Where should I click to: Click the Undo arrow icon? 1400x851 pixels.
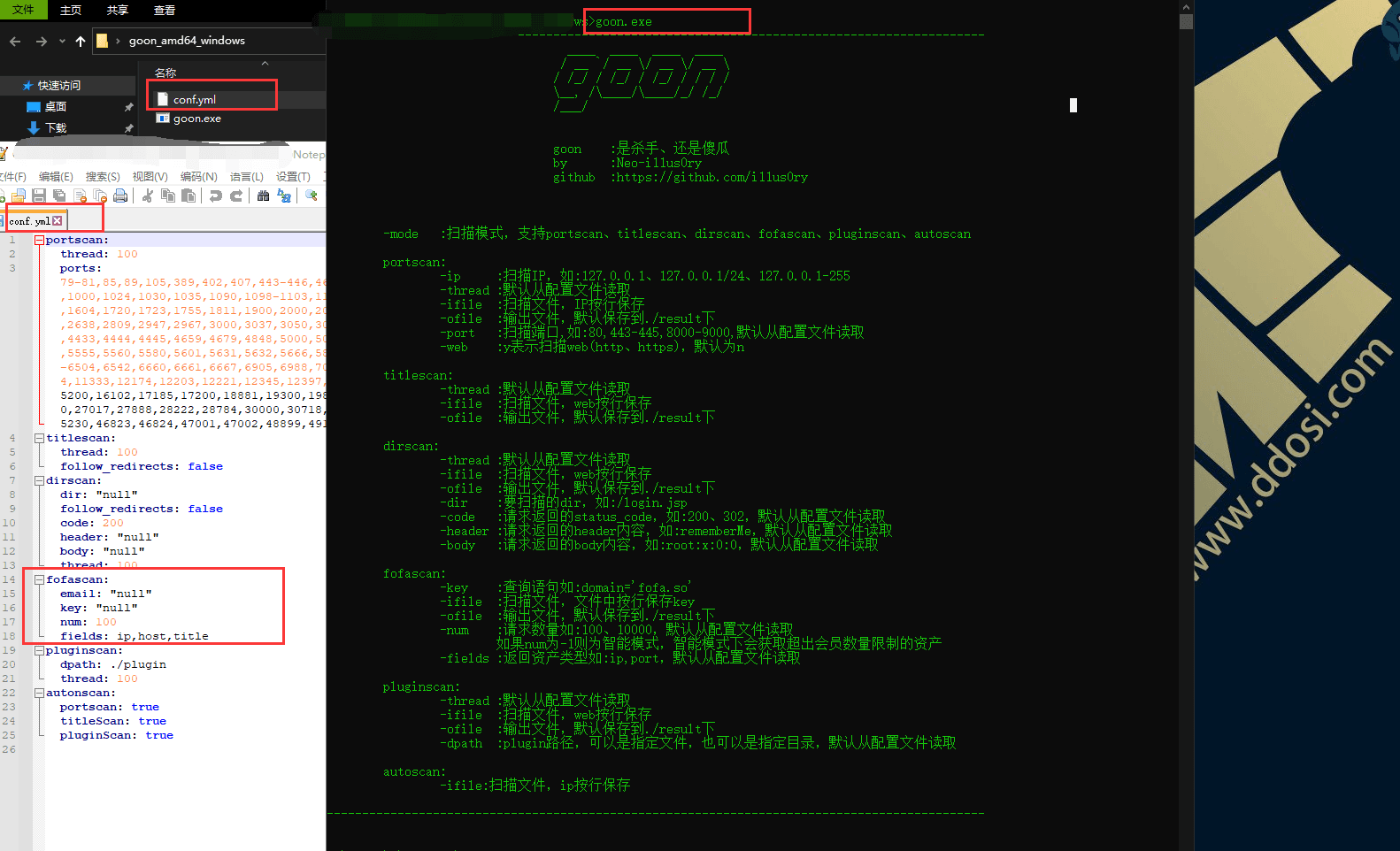click(215, 195)
